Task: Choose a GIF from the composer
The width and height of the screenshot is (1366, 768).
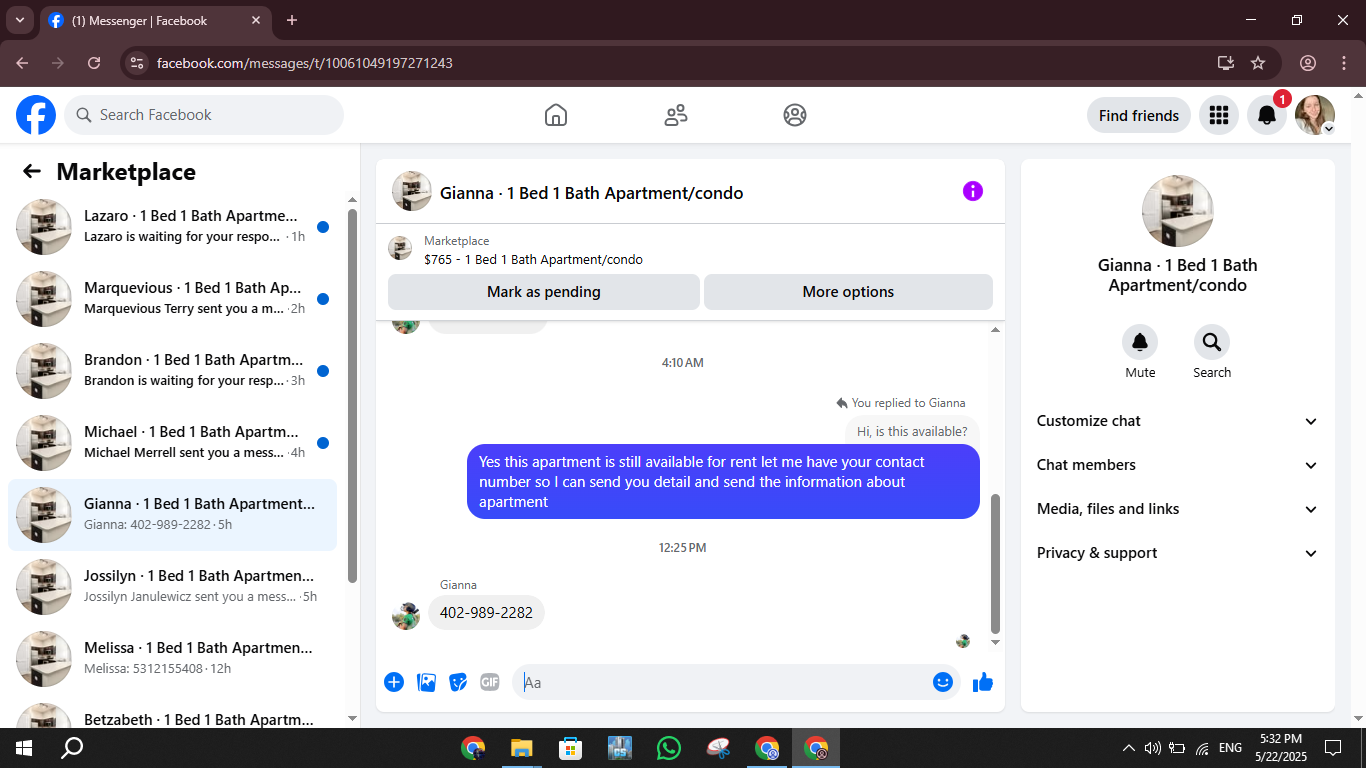Action: click(489, 682)
